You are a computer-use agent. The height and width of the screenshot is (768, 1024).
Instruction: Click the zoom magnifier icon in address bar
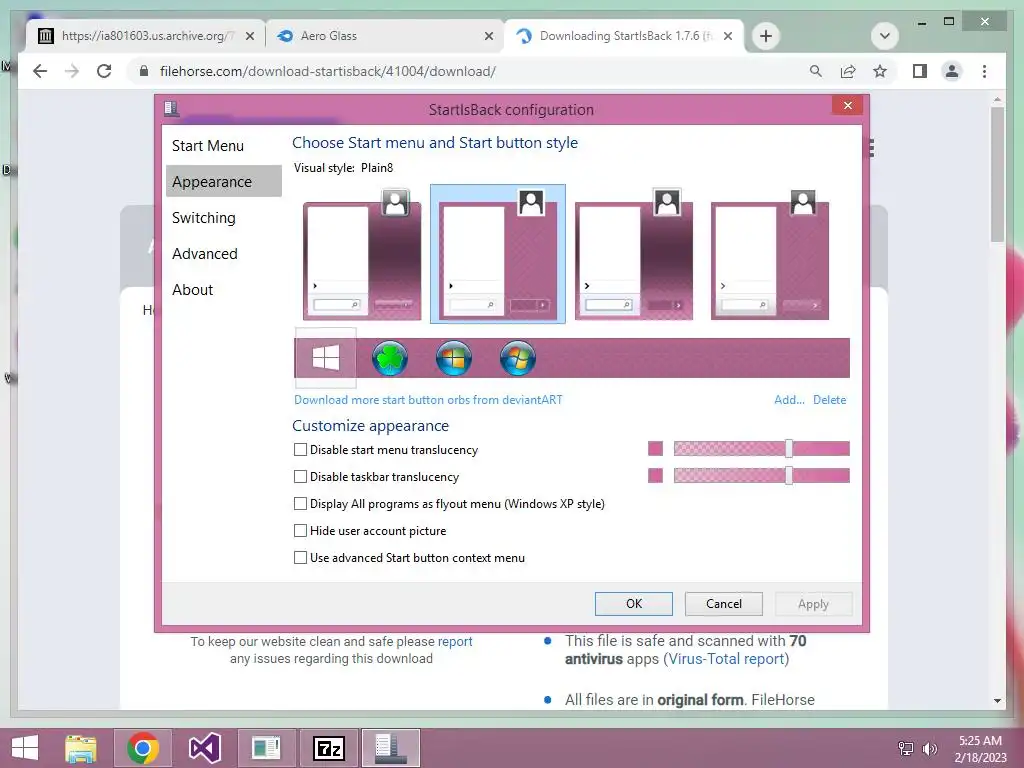[x=816, y=71]
